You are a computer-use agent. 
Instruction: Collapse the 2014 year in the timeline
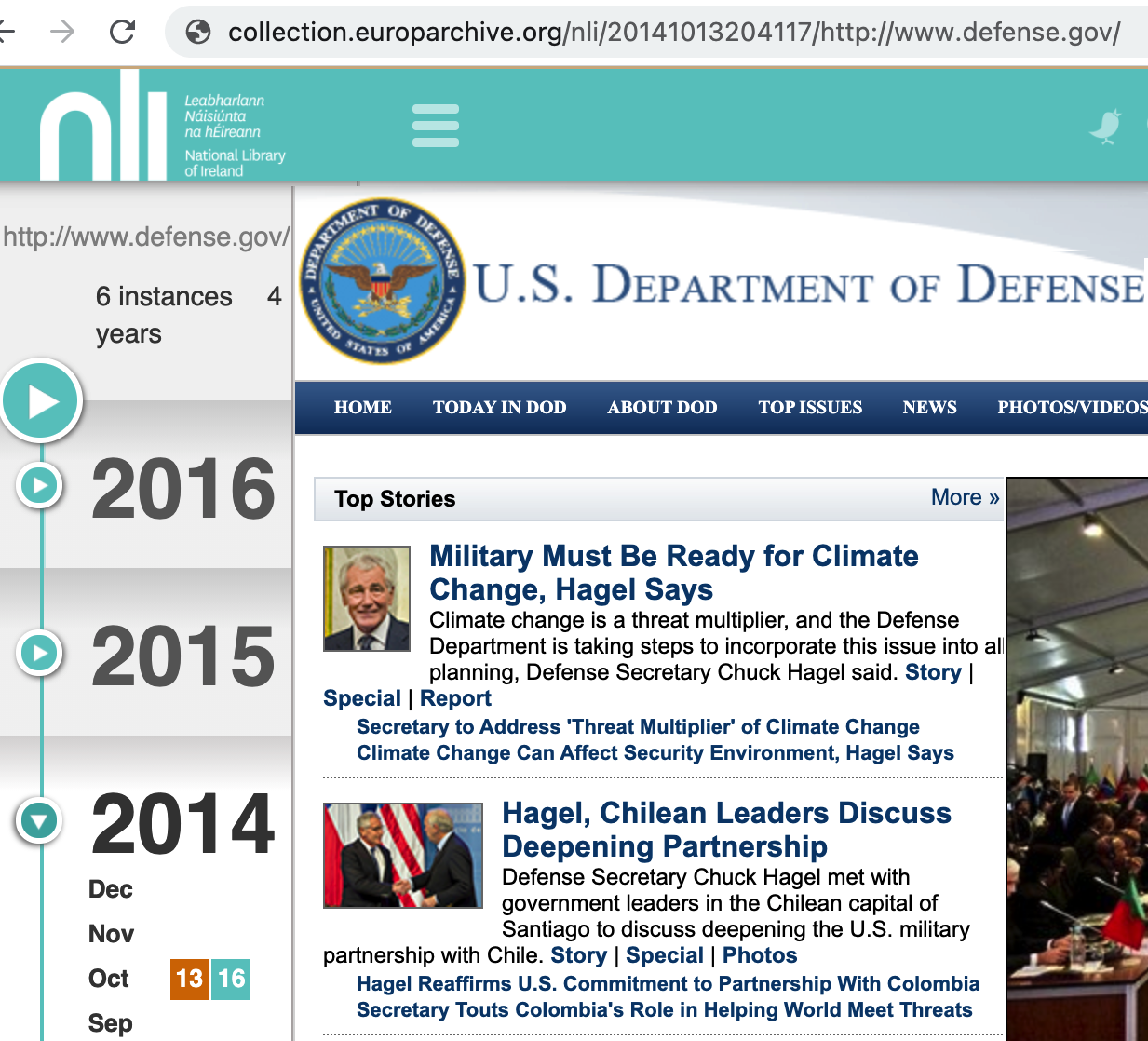pos(39,820)
